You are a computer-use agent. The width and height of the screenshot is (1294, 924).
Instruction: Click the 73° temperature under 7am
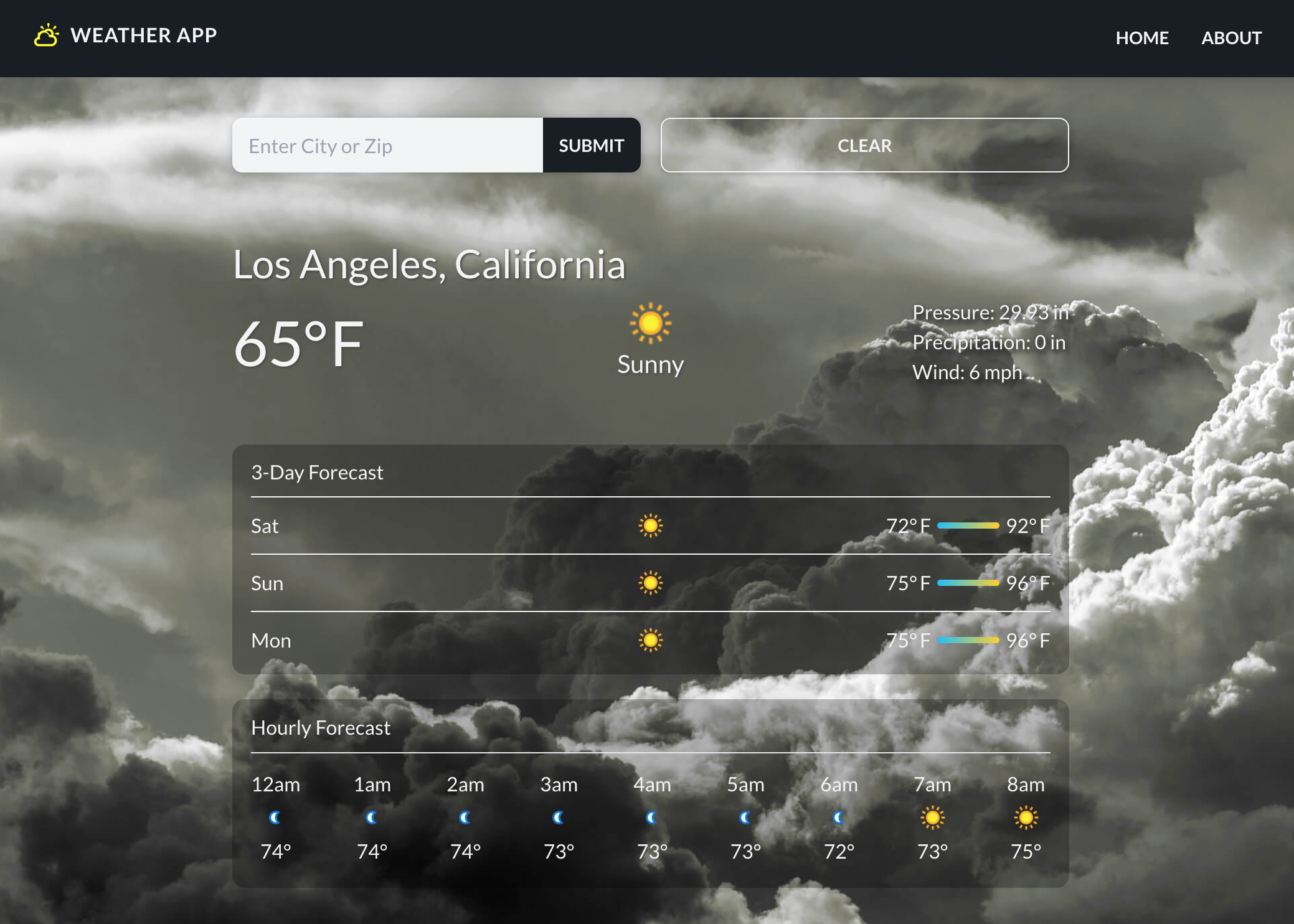click(932, 851)
